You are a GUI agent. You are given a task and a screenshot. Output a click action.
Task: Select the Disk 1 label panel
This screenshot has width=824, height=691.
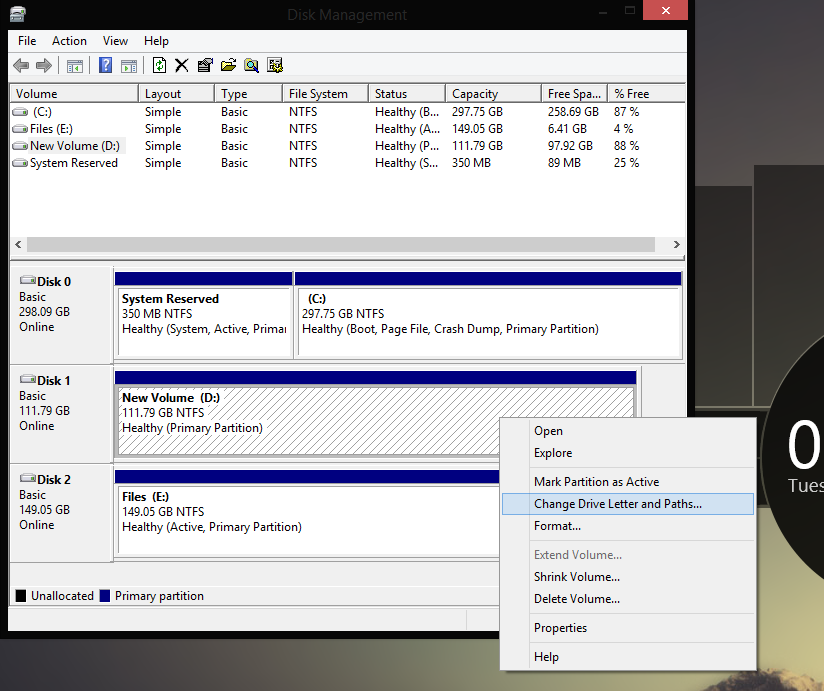[x=61, y=414]
